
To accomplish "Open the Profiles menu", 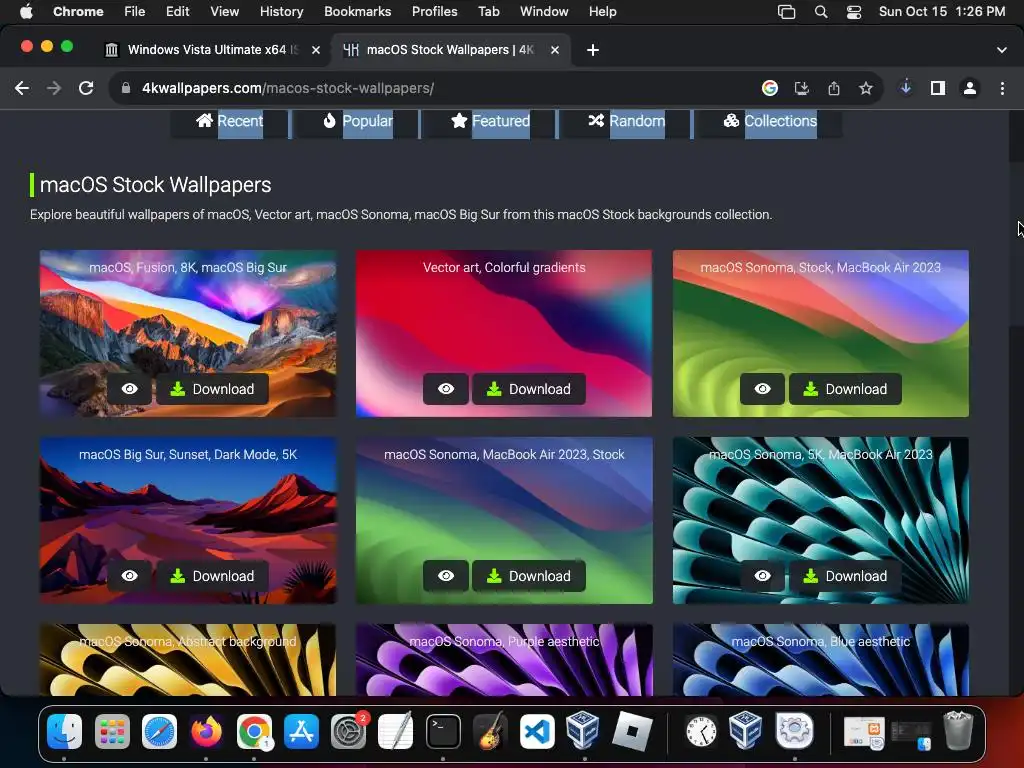I will (x=435, y=12).
